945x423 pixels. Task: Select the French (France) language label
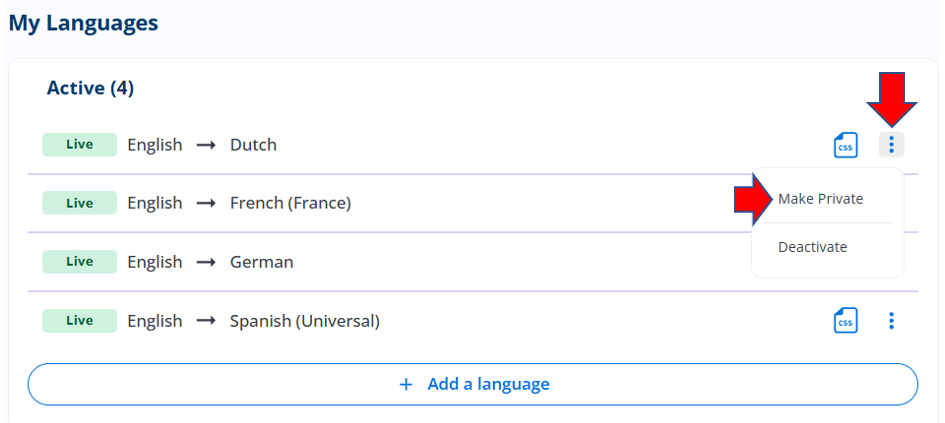tap(290, 204)
